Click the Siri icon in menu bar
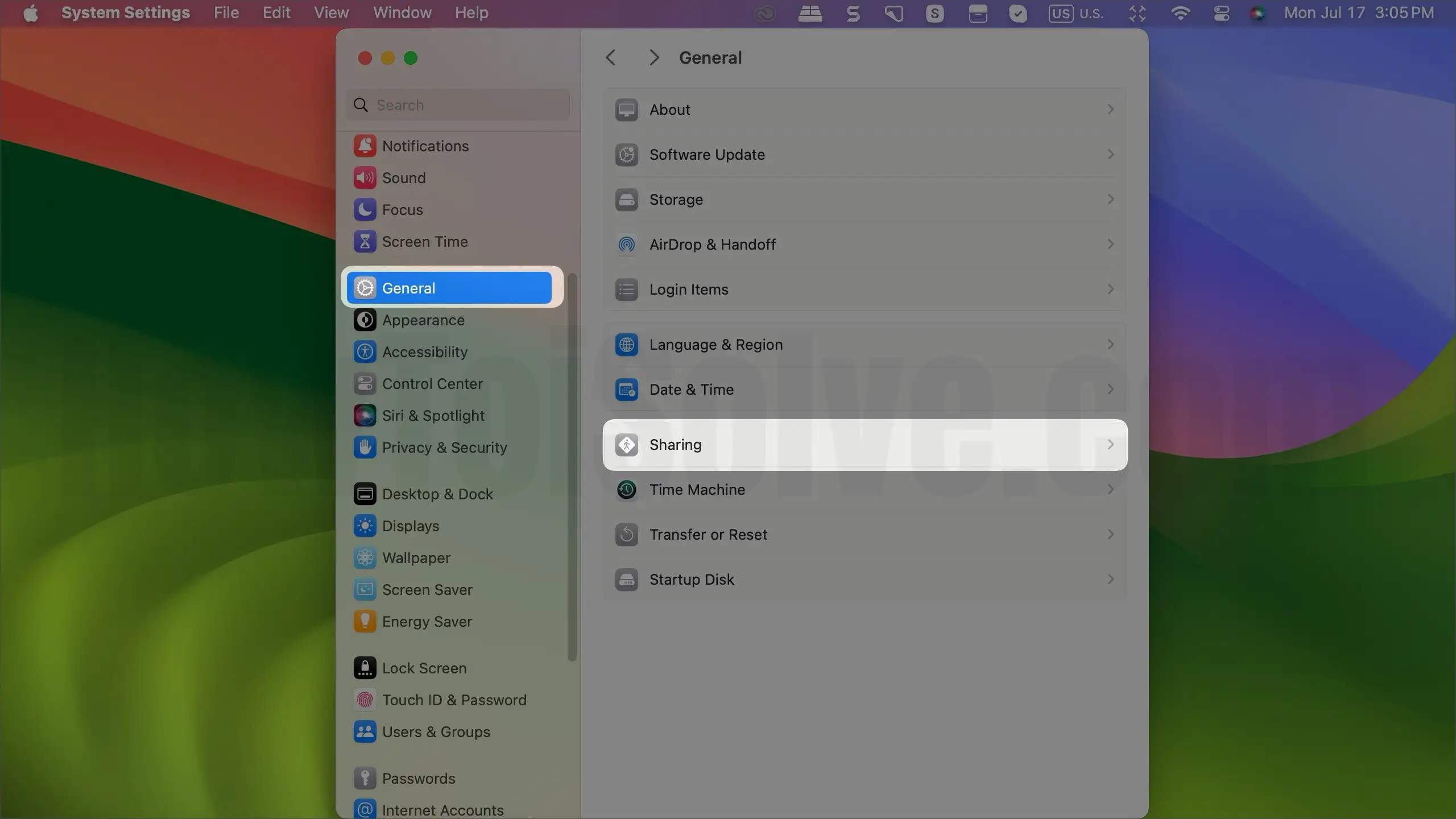The image size is (1456, 819). [x=1258, y=13]
